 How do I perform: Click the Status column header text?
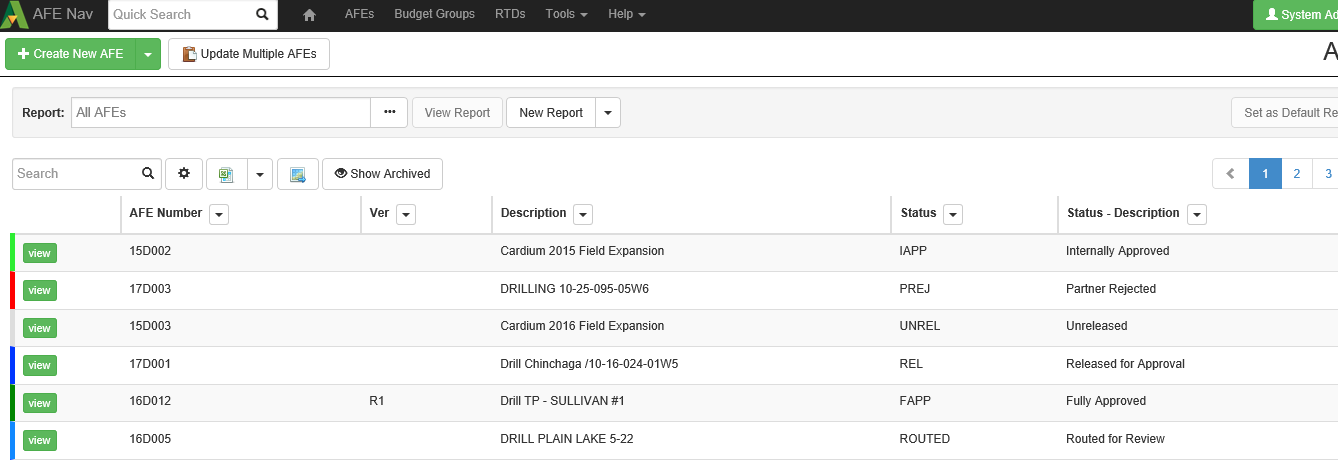pos(918,213)
